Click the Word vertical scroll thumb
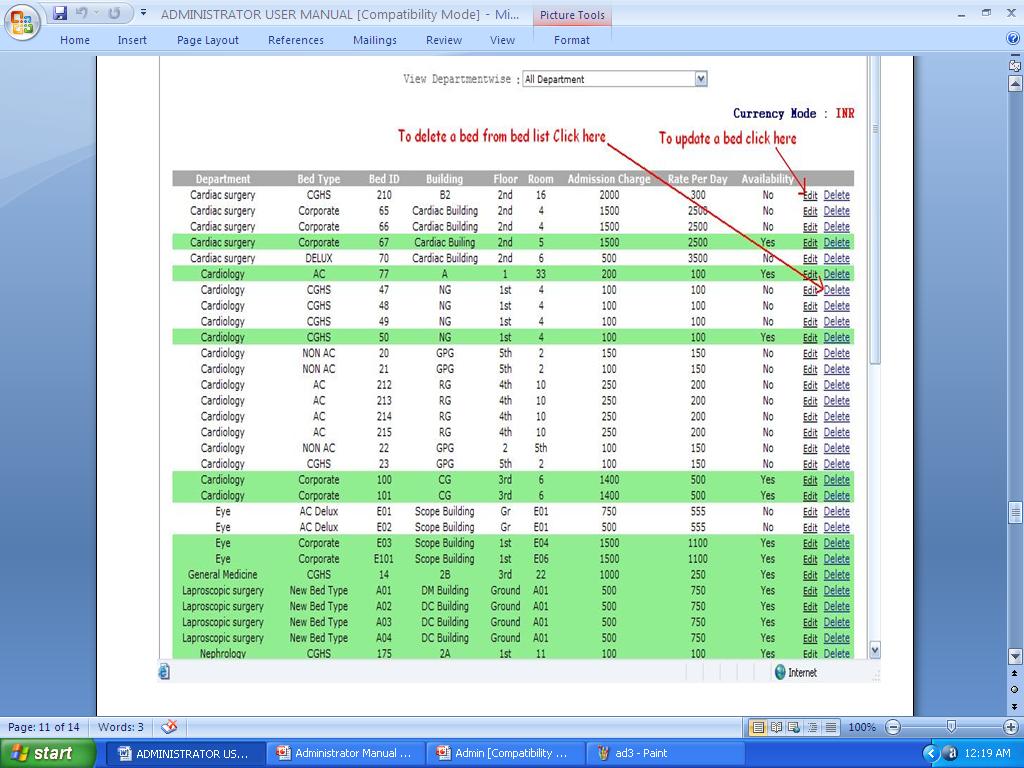1024x768 pixels. pyautogui.click(x=1015, y=512)
